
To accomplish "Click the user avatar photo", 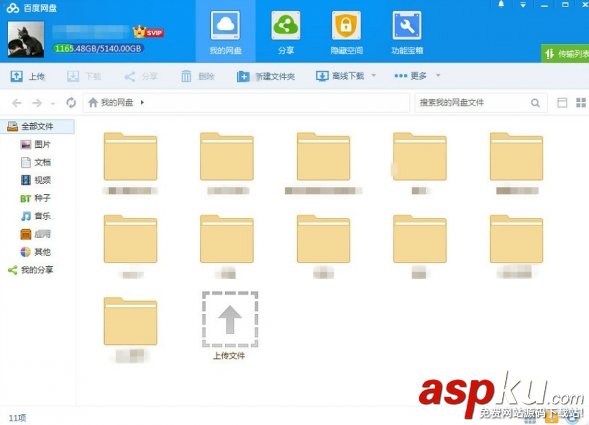I will [x=26, y=39].
